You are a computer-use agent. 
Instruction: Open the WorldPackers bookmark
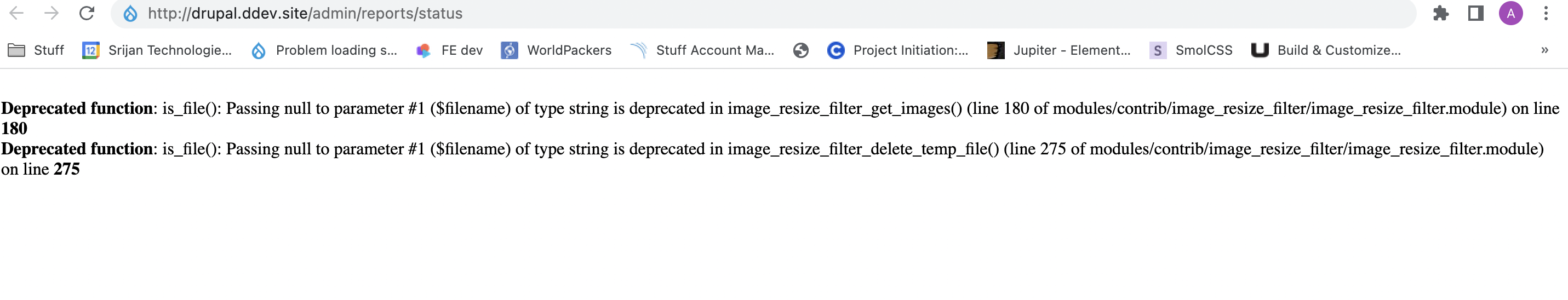pyautogui.click(x=556, y=50)
